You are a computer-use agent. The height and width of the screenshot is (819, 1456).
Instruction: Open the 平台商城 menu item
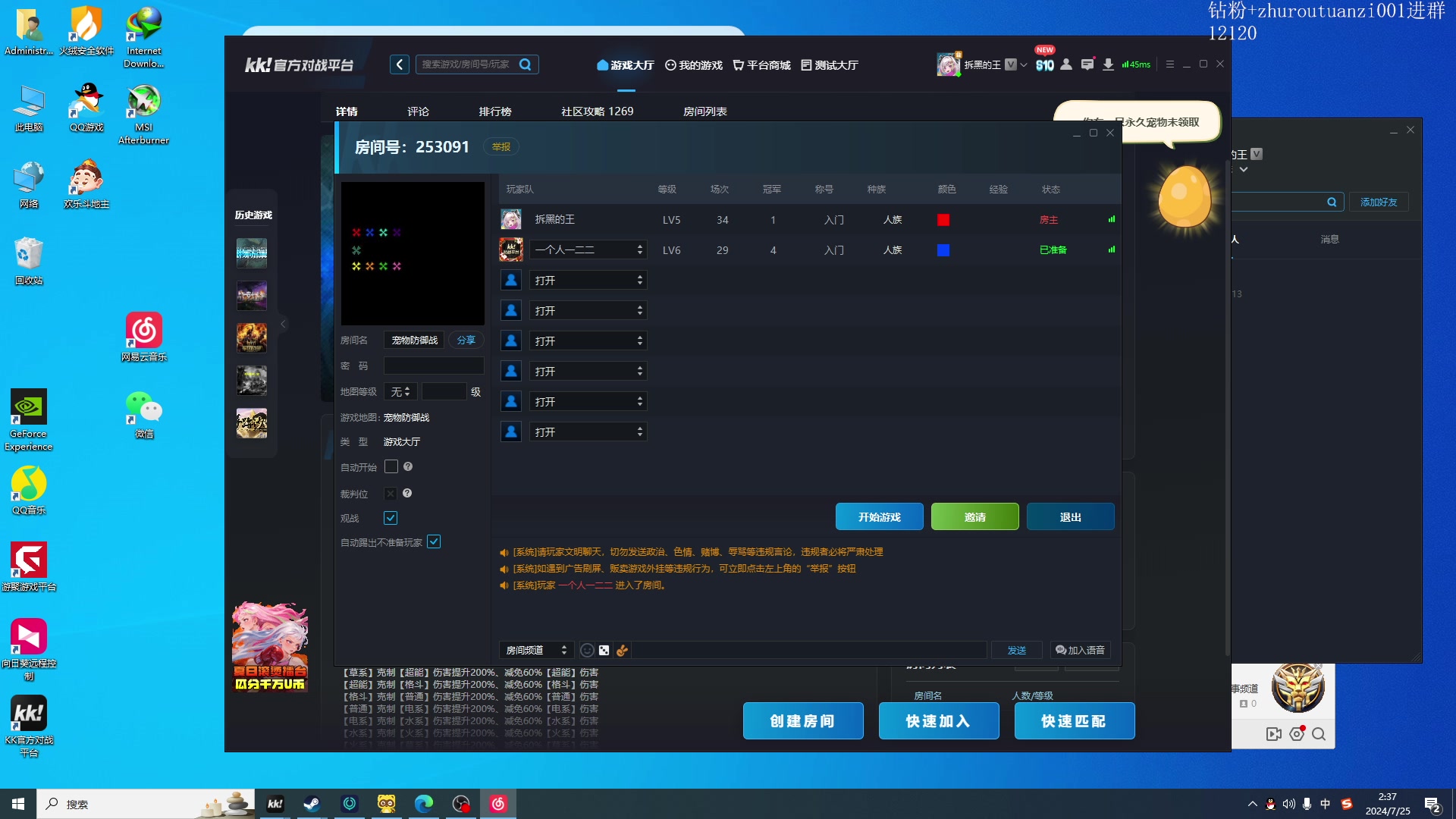coord(761,65)
